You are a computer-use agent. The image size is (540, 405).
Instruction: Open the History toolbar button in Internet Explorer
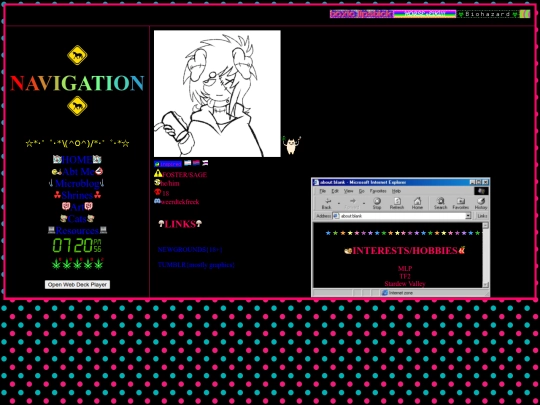pos(481,203)
